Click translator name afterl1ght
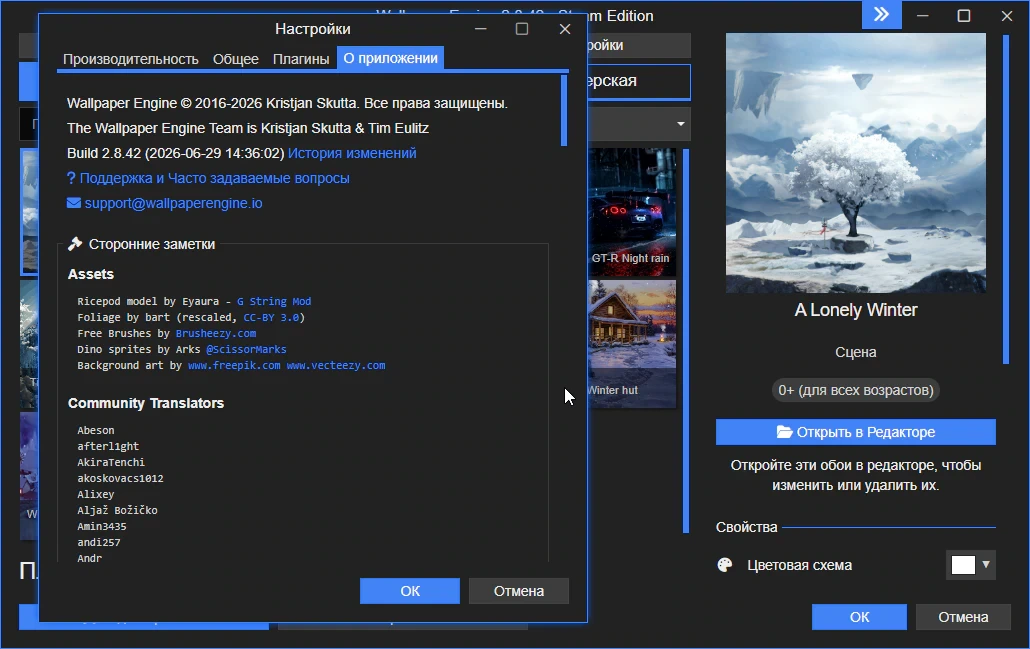Screen dimensions: 1030x649 108,446
